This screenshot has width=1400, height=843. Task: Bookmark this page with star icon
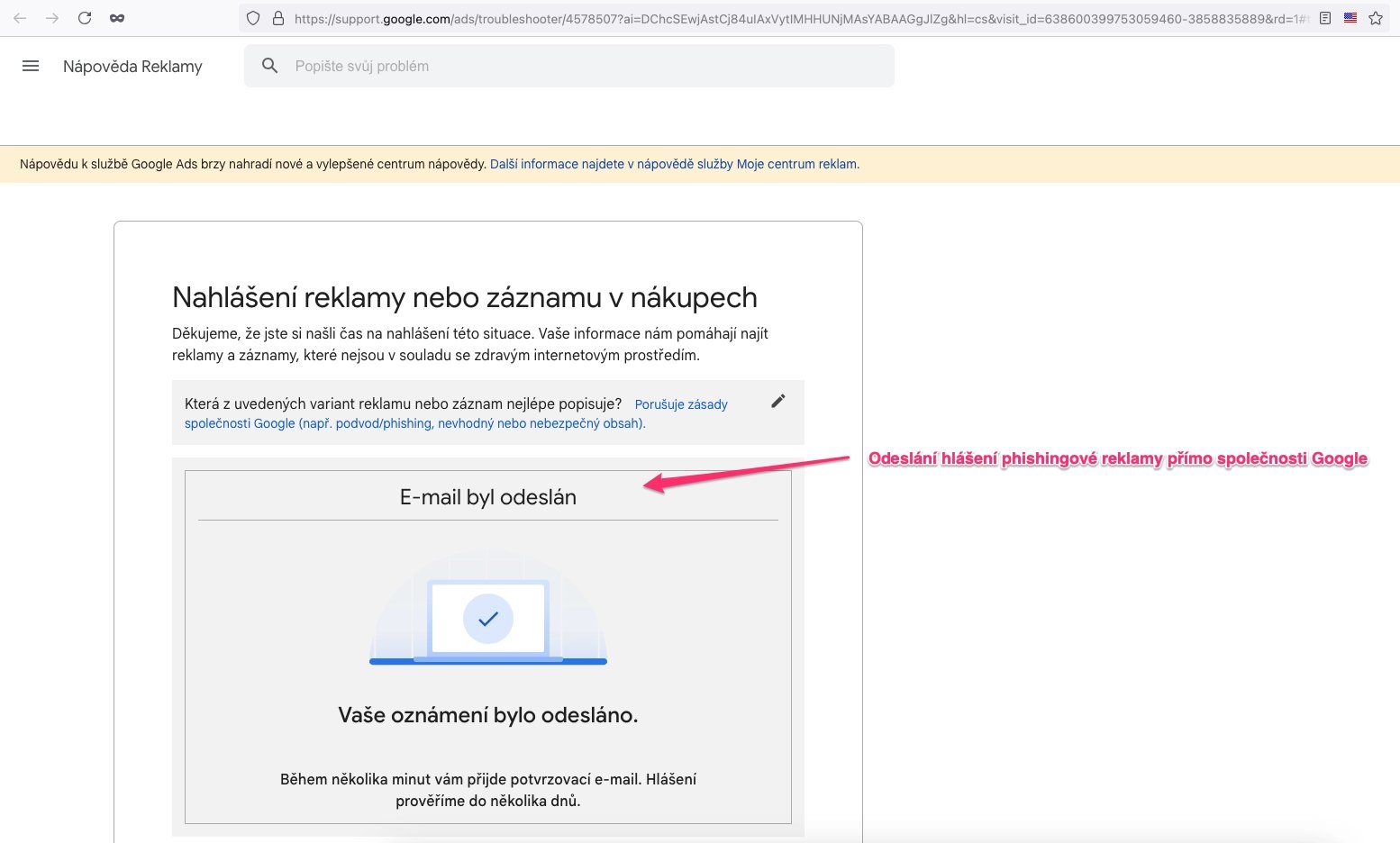pos(1376,18)
